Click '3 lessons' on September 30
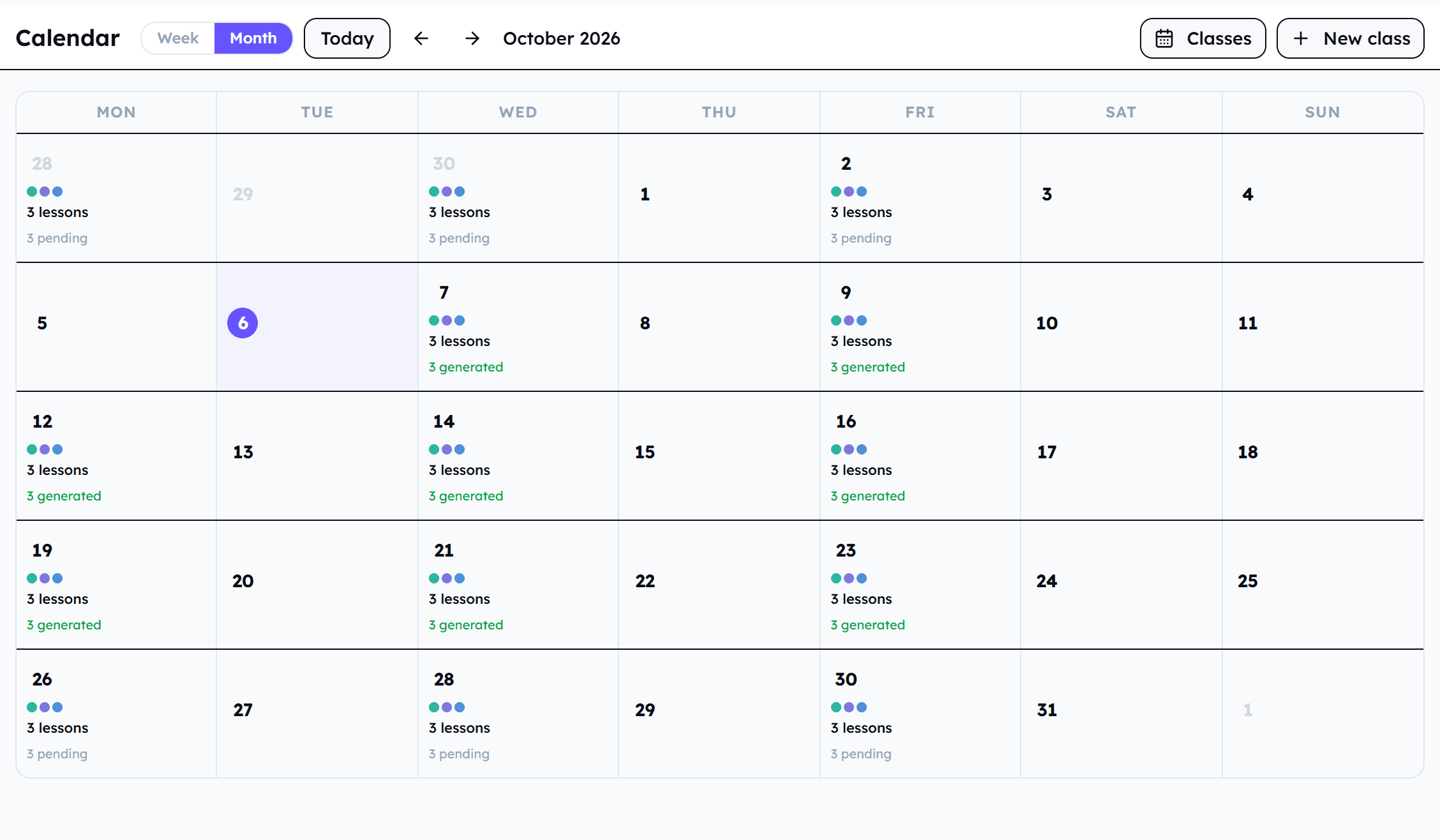Screen dimensions: 1440x840 click(460, 212)
